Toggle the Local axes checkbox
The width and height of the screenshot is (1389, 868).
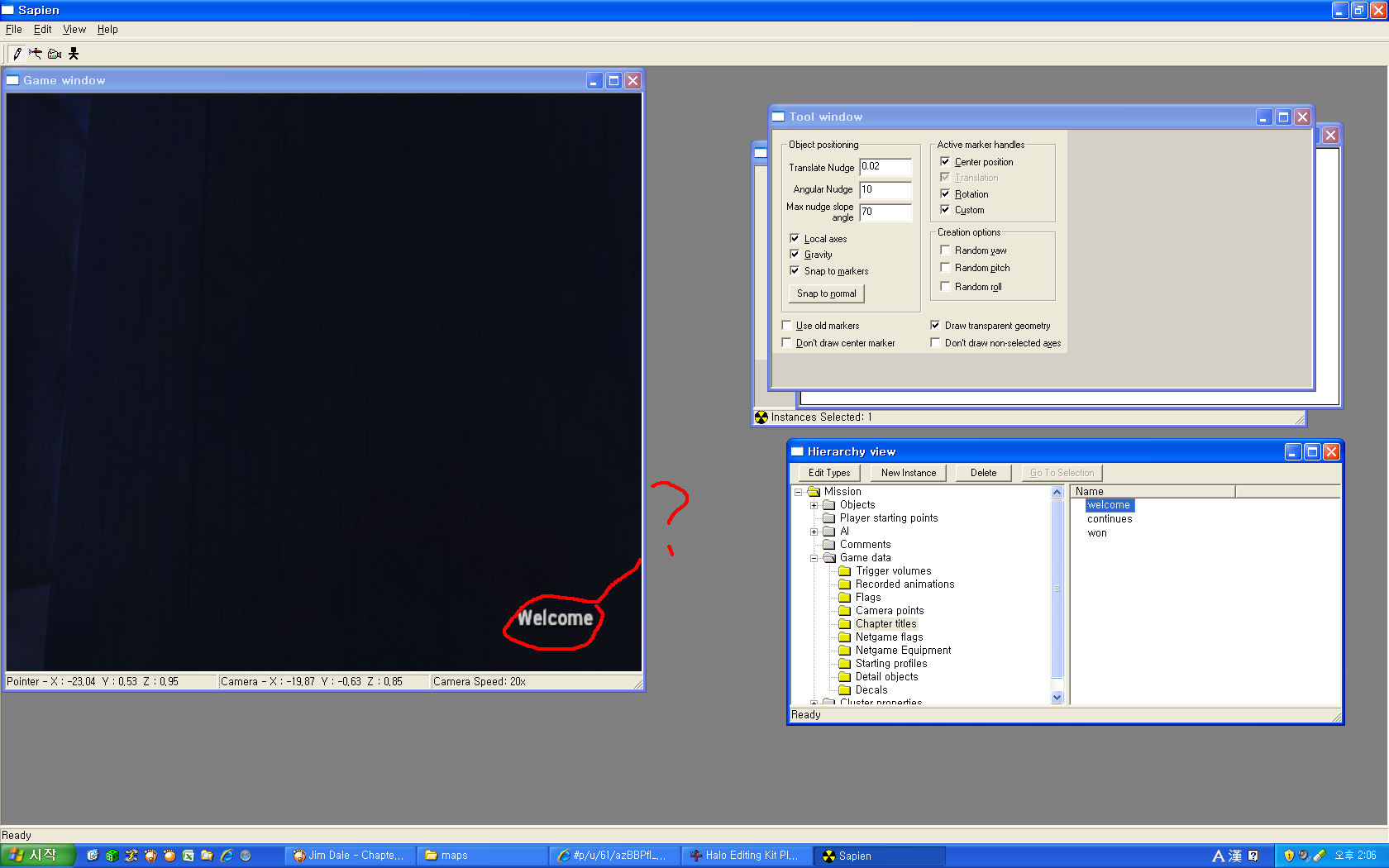point(795,238)
